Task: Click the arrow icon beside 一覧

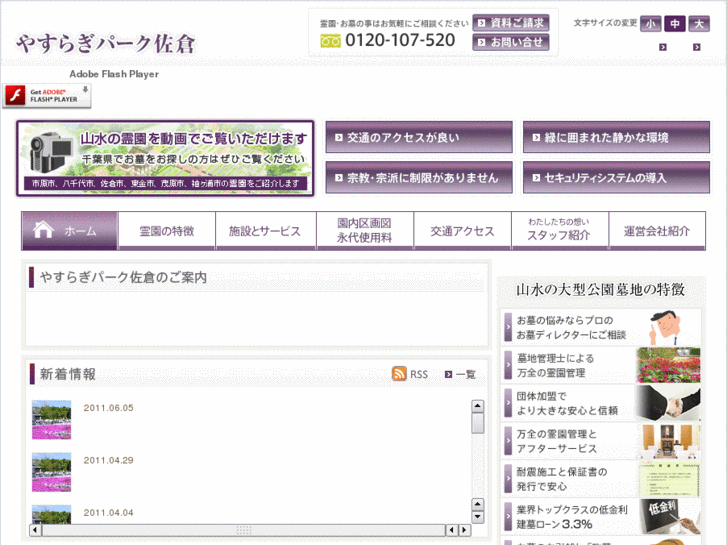Action: point(448,374)
